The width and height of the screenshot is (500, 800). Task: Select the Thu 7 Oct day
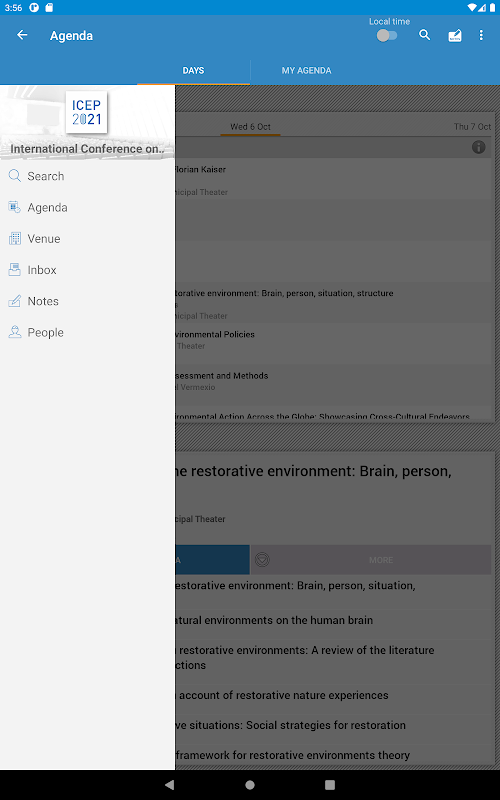[x=472, y=127]
